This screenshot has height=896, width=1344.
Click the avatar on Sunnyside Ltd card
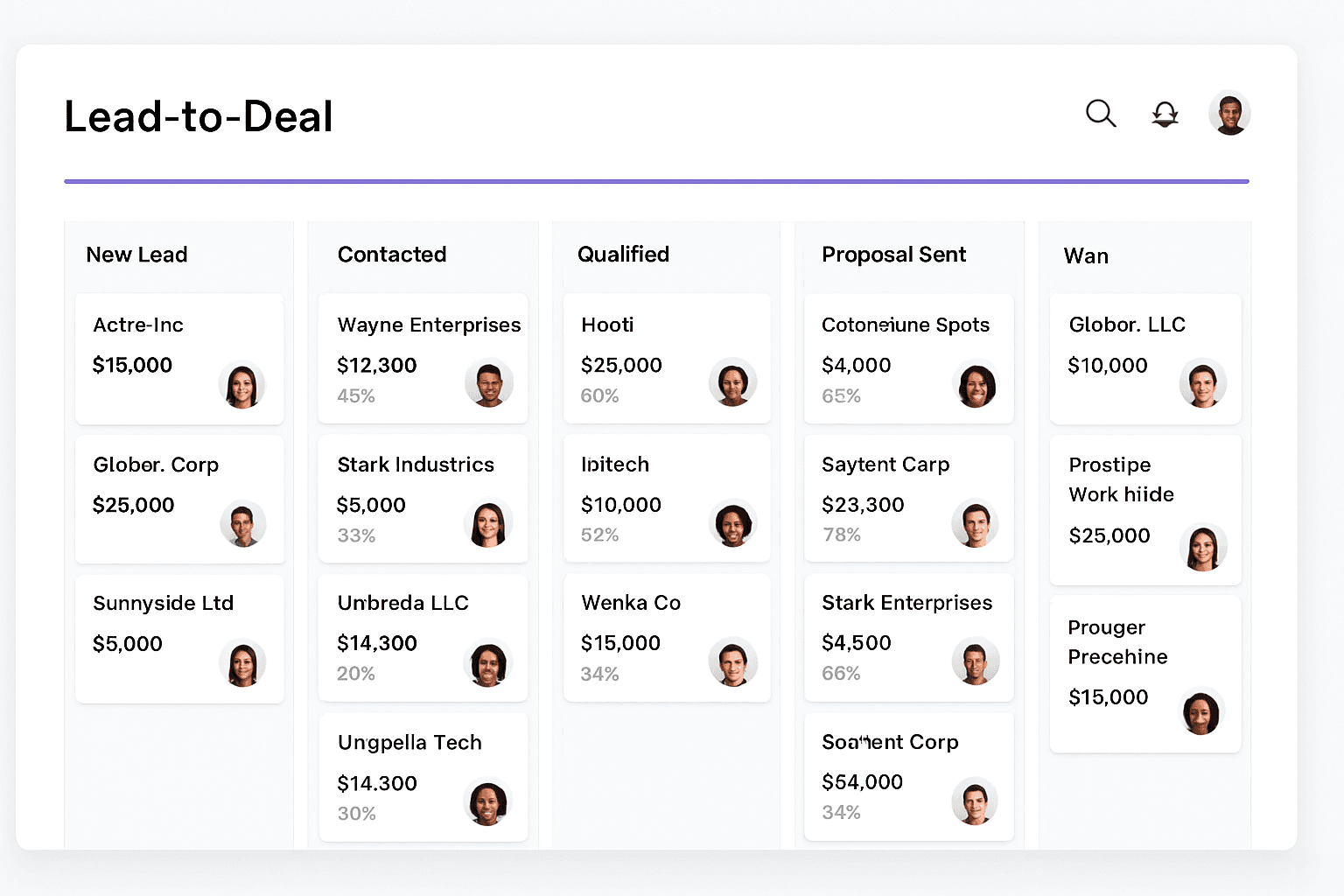pos(242,663)
